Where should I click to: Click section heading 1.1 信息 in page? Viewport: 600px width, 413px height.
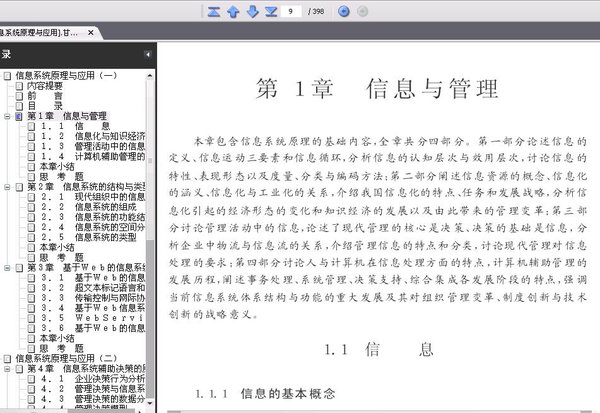pos(379,350)
